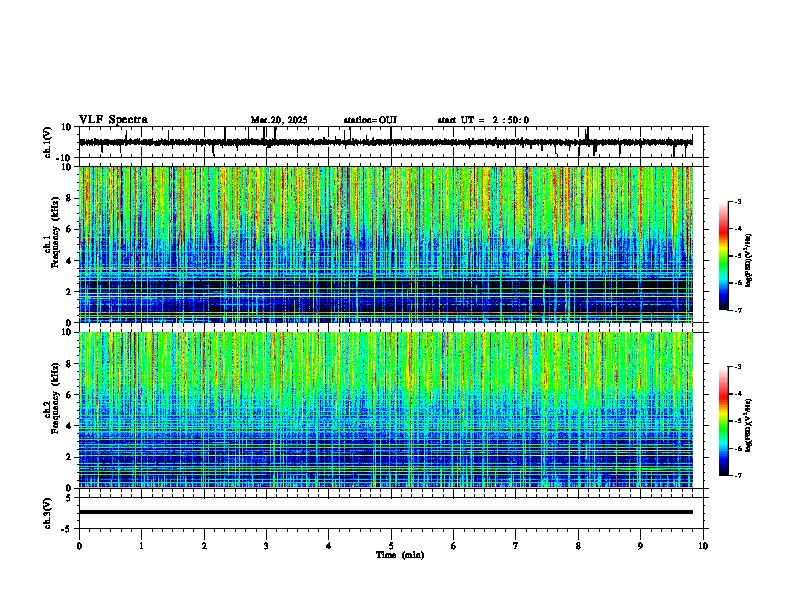
Task: Click the time axis tick label "5"
Action: coord(391,546)
